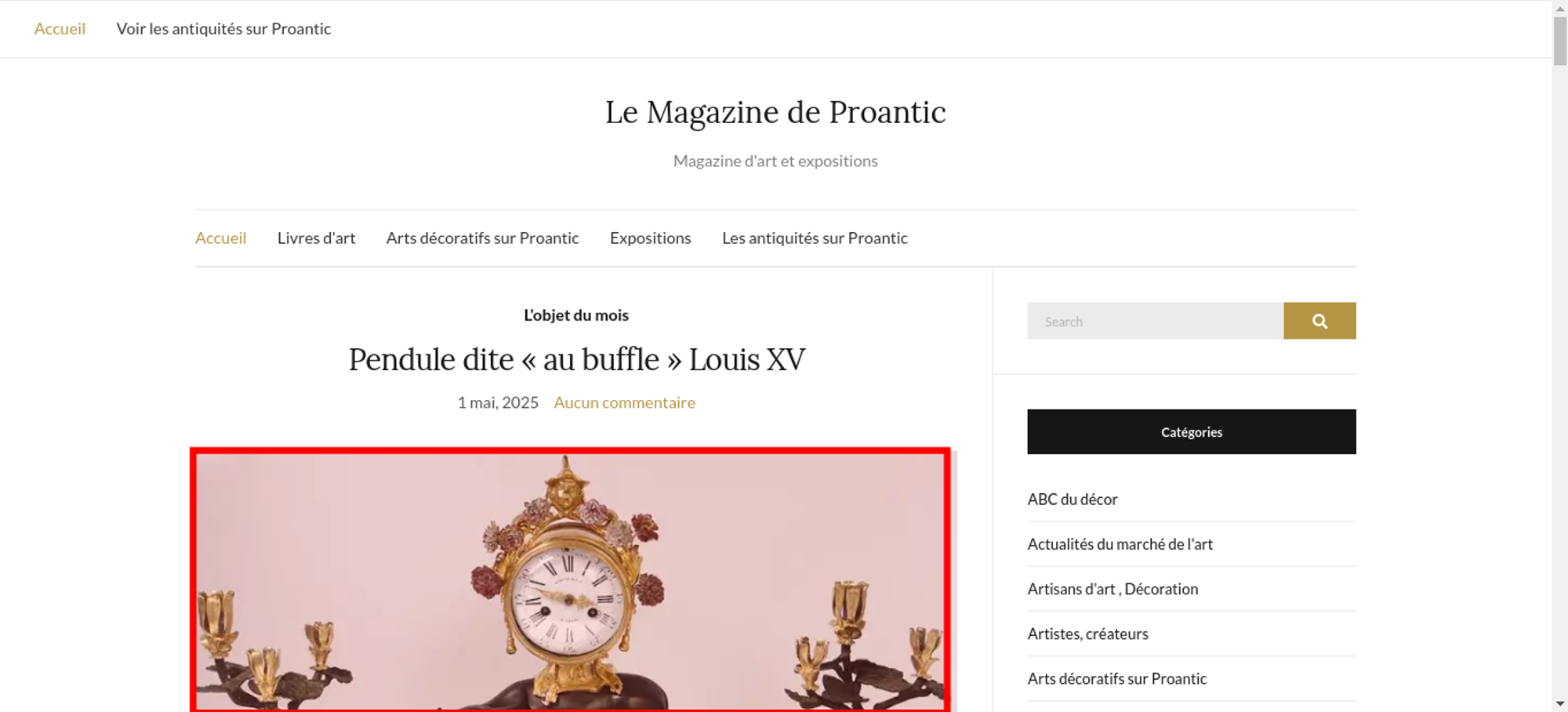1568x712 pixels.
Task: Open Arts décoratifs sur Proantic sidebar category
Action: tap(1116, 678)
